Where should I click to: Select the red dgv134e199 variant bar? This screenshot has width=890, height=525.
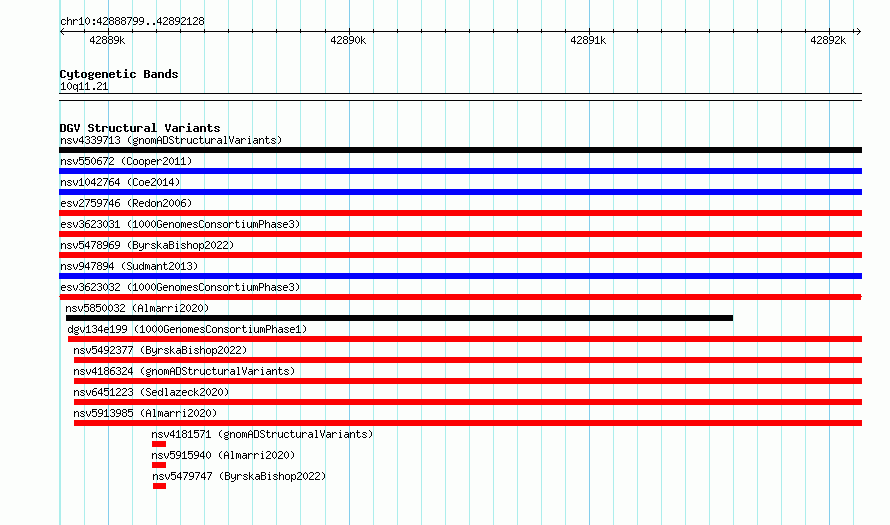click(465, 339)
